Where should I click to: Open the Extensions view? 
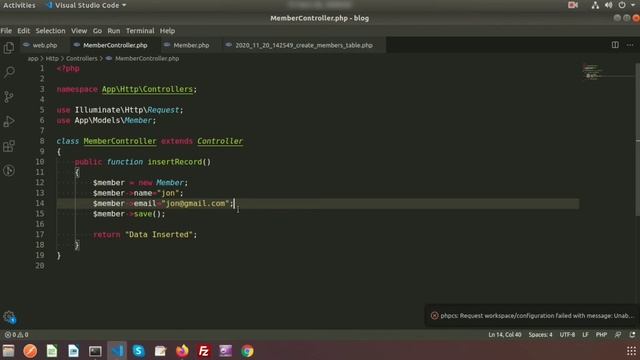pyautogui.click(x=9, y=146)
